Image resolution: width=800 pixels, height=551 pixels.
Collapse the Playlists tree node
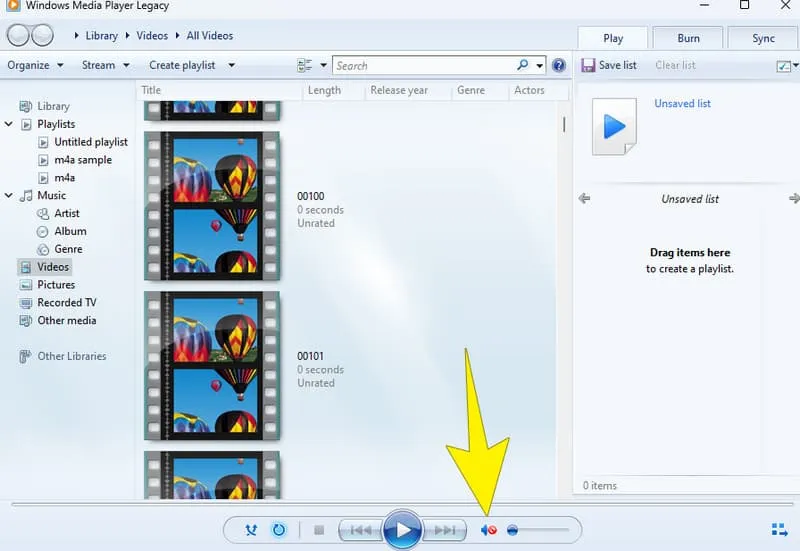coord(9,124)
